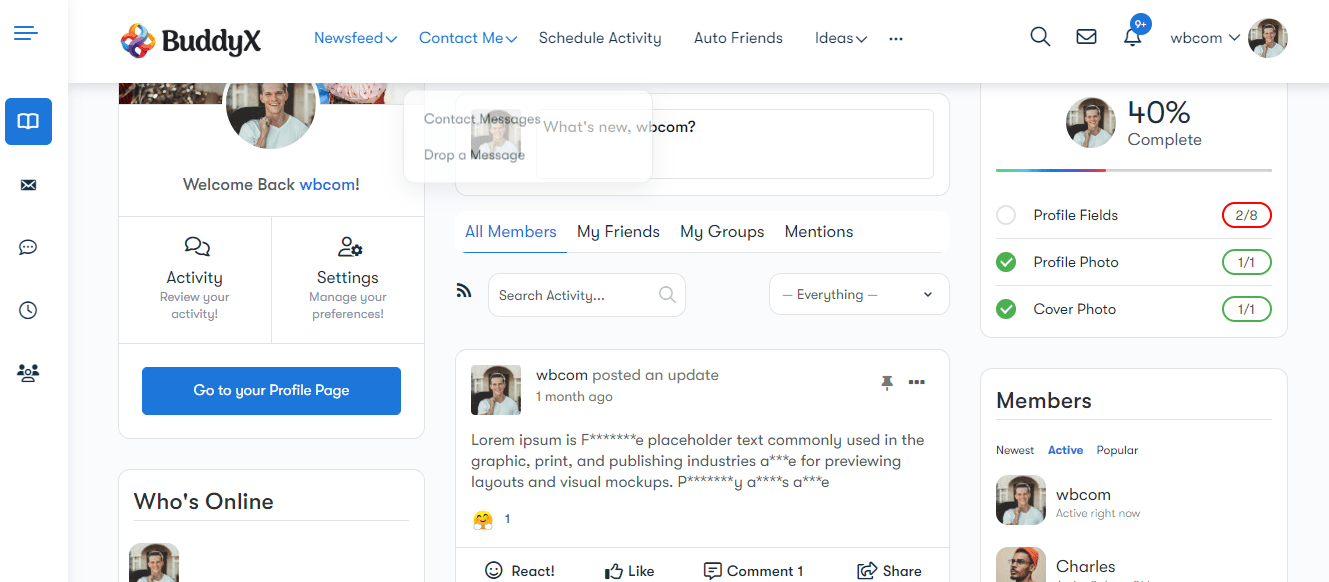Image resolution: width=1329 pixels, height=582 pixels.
Task: Pin the wbcom activity post
Action: [886, 383]
